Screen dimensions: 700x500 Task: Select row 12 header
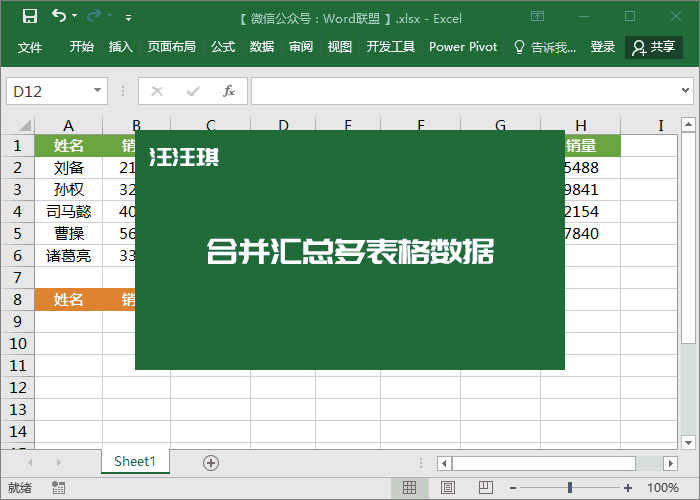tap(17, 388)
